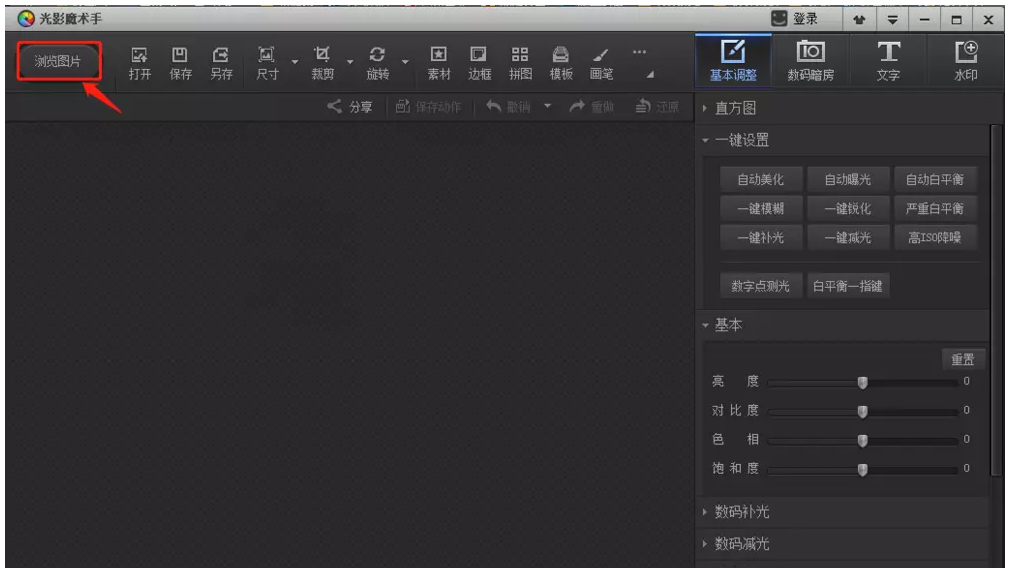This screenshot has width=1010, height=568.
Task: Select the 尺寸 resize tool
Action: click(x=267, y=63)
